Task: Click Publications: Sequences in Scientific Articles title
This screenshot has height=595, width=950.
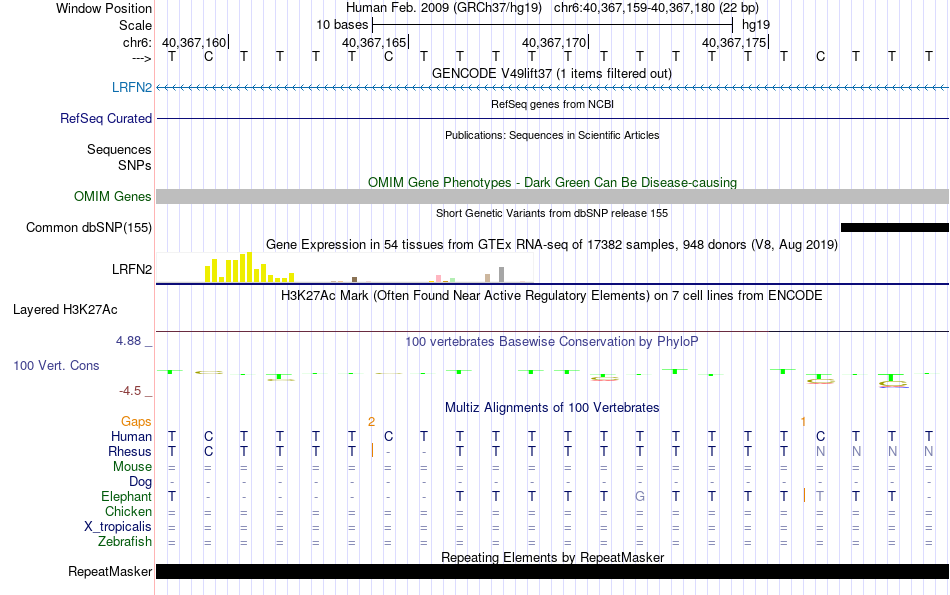Action: [x=552, y=135]
